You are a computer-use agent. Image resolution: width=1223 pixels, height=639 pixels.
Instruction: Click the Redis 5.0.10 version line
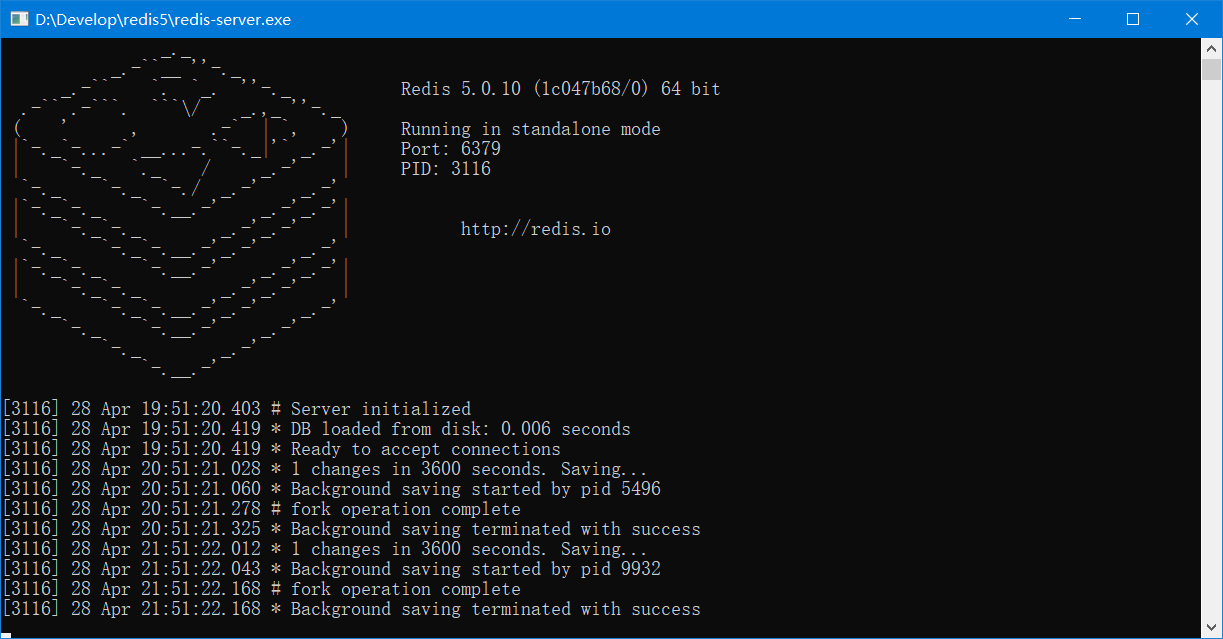tap(560, 89)
